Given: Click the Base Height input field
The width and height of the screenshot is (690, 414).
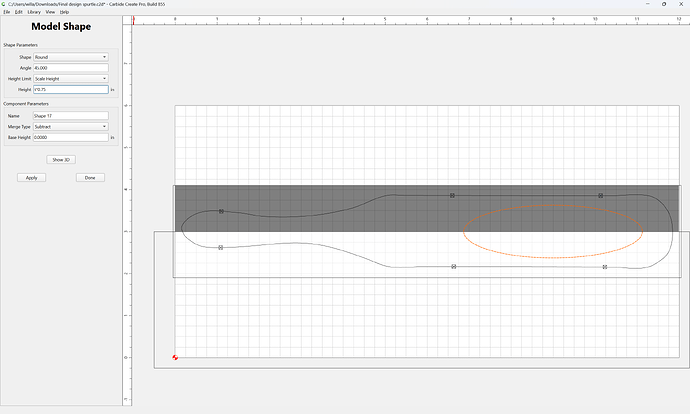Looking at the screenshot, I should pyautogui.click(x=71, y=137).
